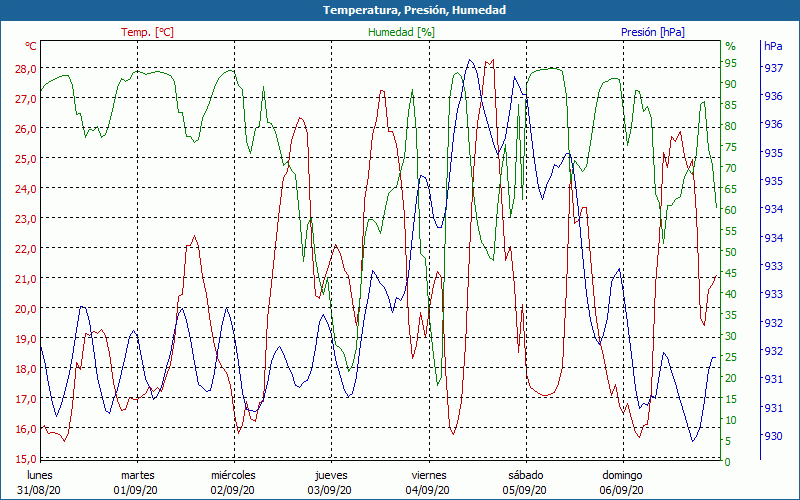Click the 21,0 temperature axis value
This screenshot has width=800, height=500.
(x=26, y=279)
